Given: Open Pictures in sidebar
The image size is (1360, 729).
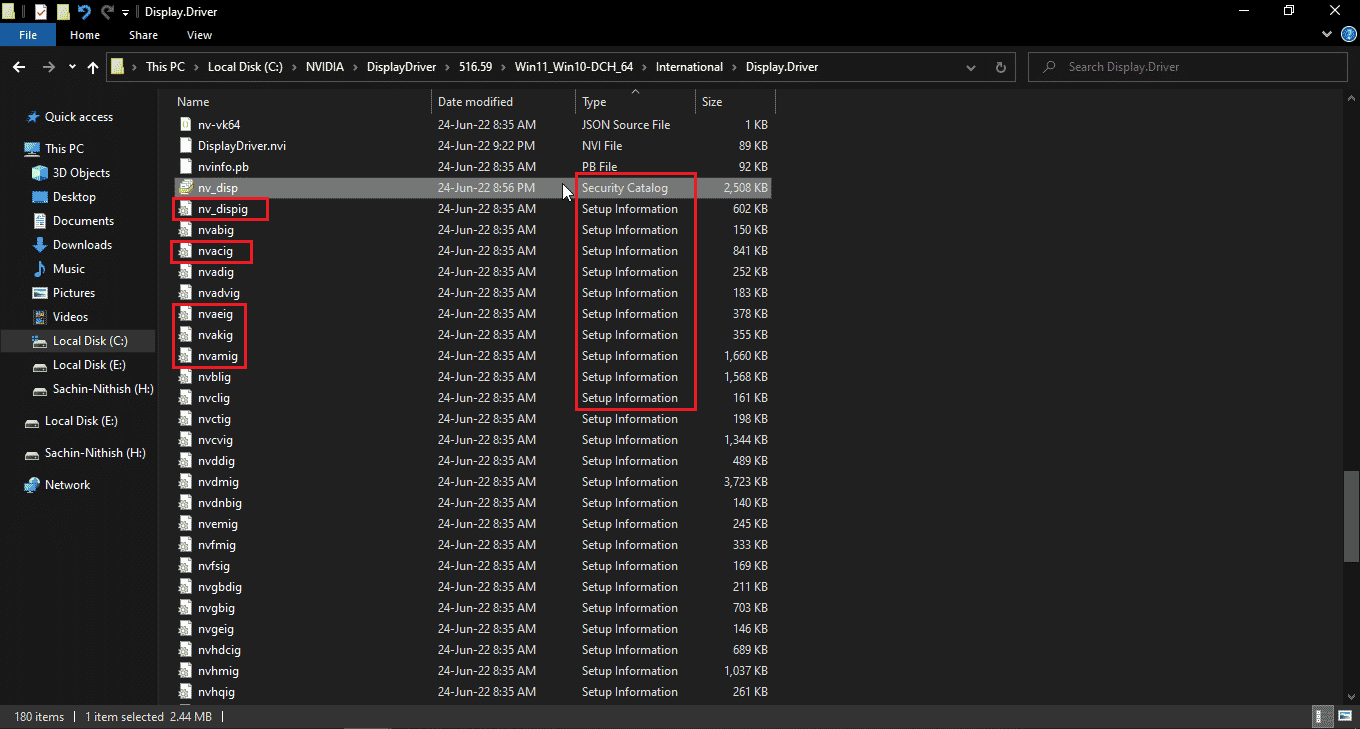Looking at the screenshot, I should [x=74, y=293].
